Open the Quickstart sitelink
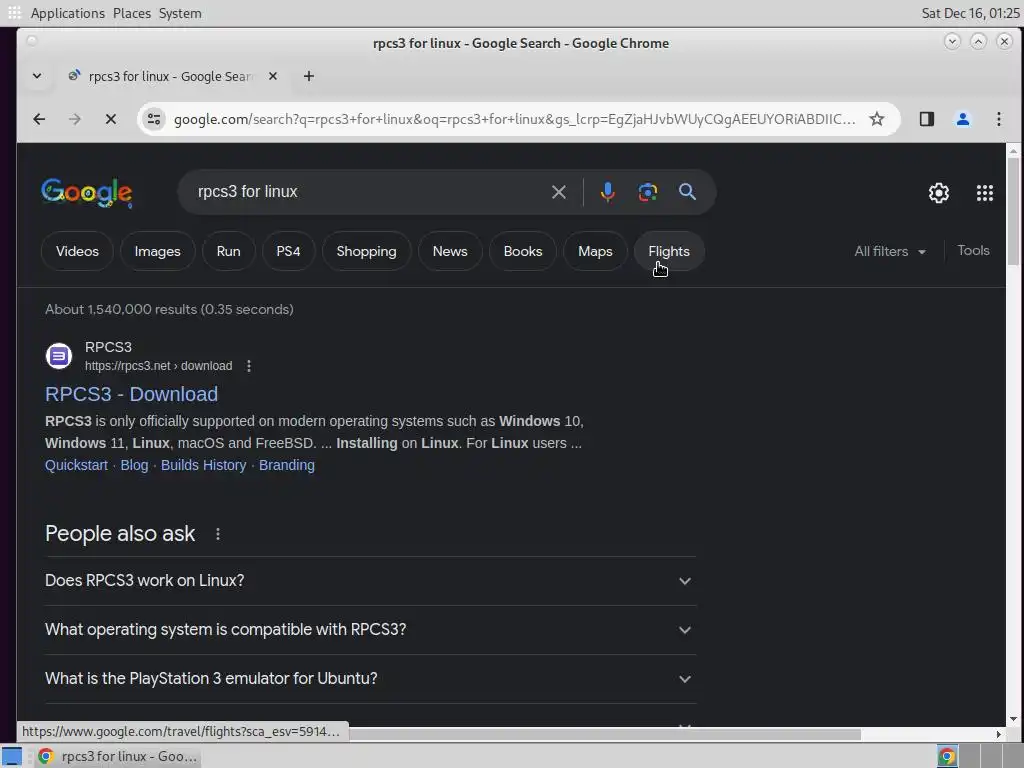The image size is (1024, 768). pyautogui.click(x=76, y=465)
